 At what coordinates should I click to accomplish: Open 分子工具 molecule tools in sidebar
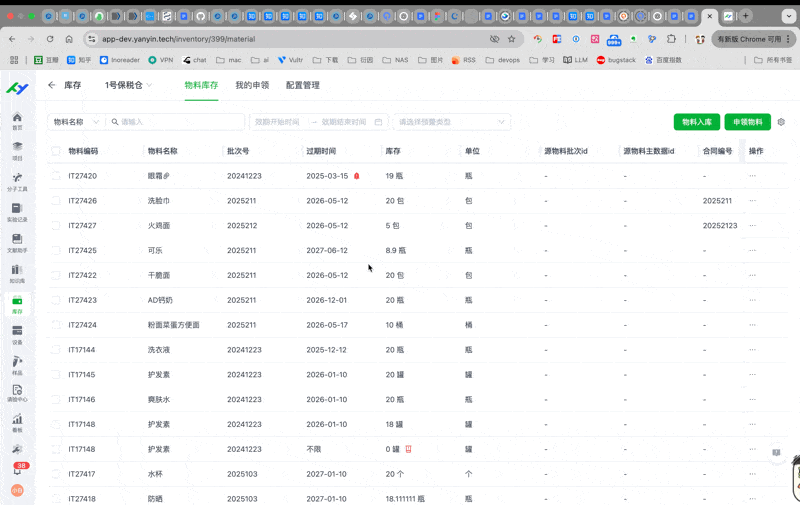17,180
